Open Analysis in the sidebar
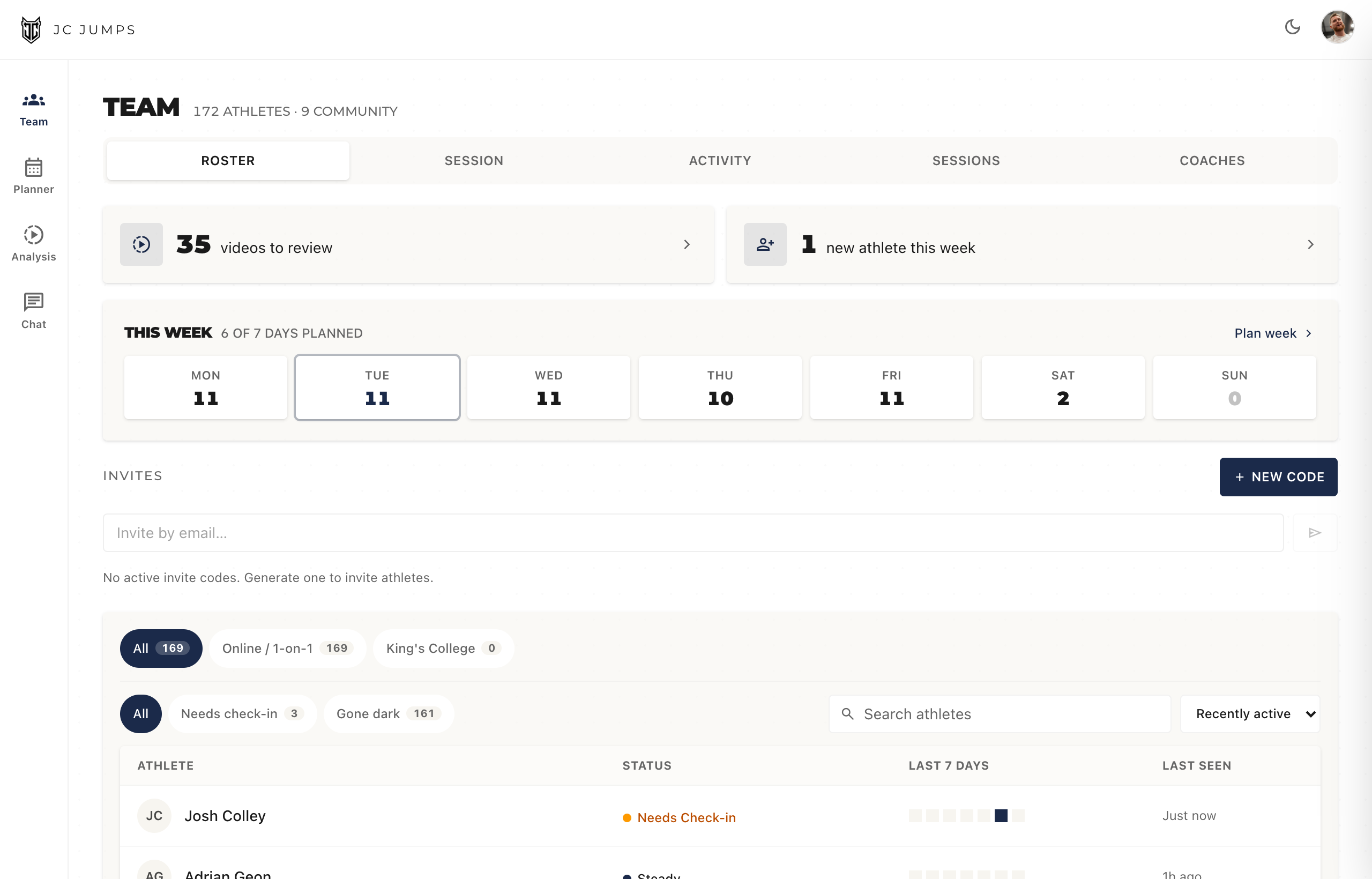Viewport: 1372px width, 879px height. tap(34, 244)
